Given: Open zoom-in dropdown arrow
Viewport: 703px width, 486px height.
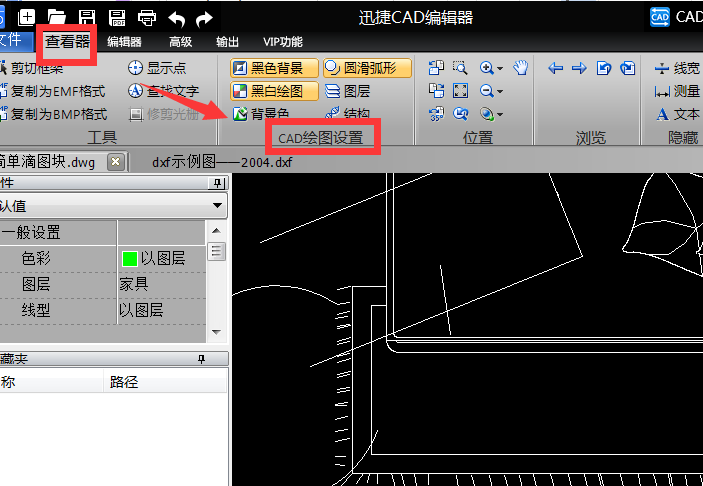Looking at the screenshot, I should [500, 69].
